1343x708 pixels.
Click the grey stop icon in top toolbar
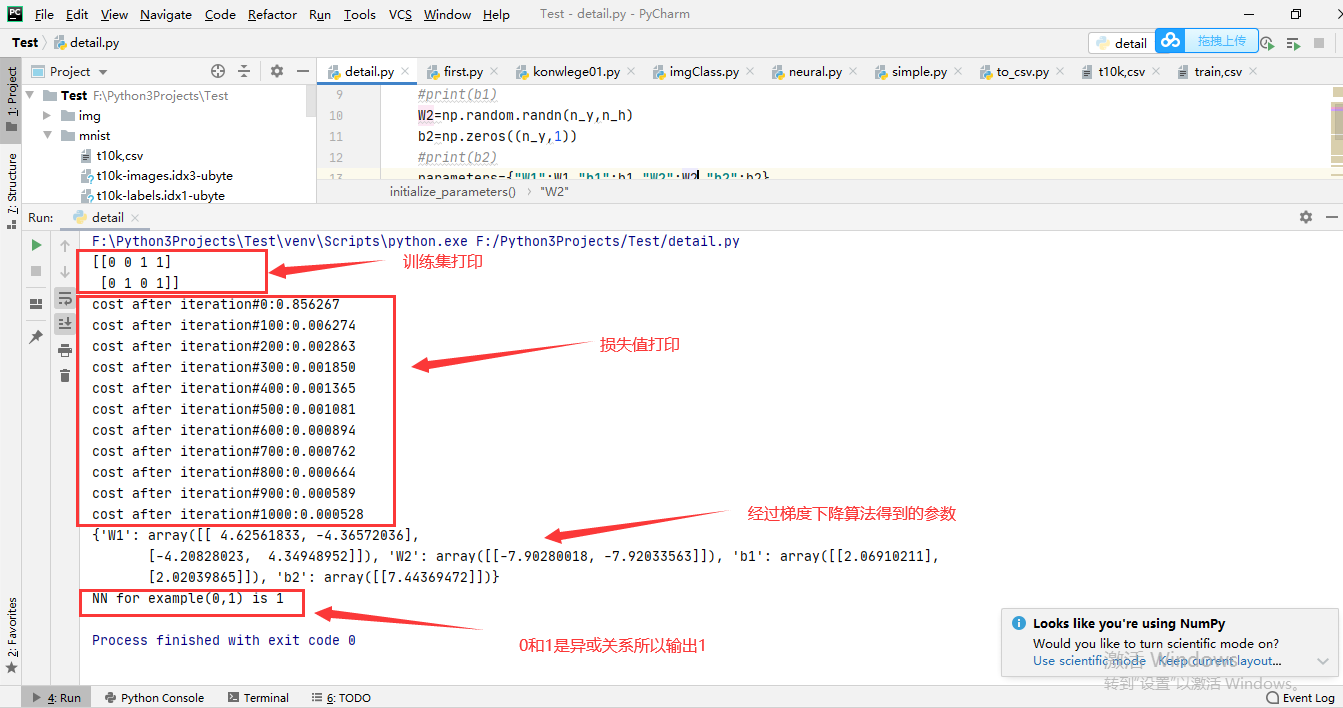[1319, 43]
